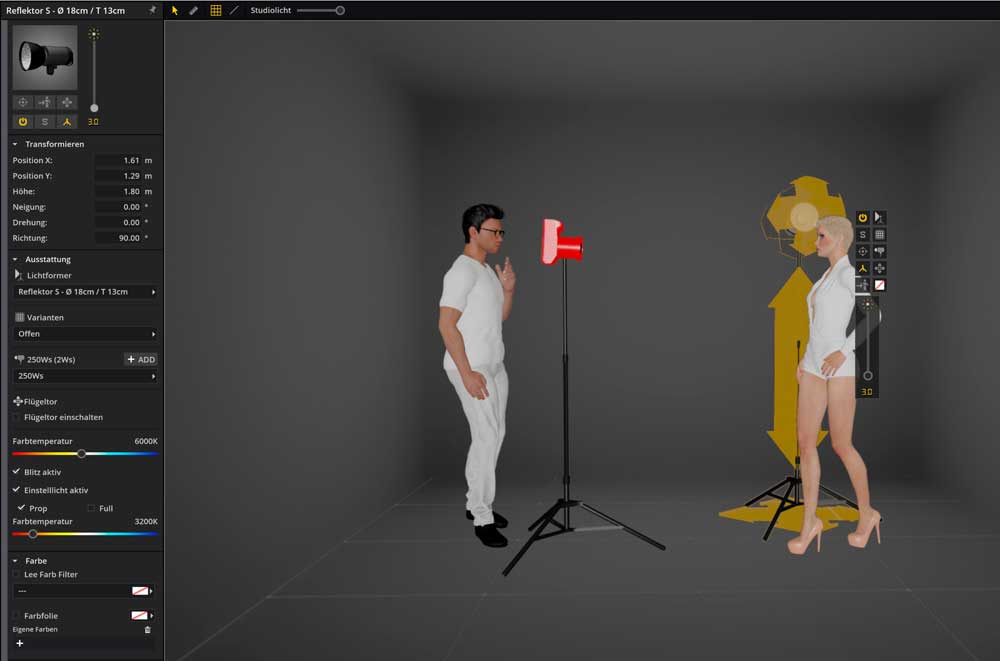Enable the Farbfolie checkbox
This screenshot has width=1000, height=661.
[x=16, y=616]
